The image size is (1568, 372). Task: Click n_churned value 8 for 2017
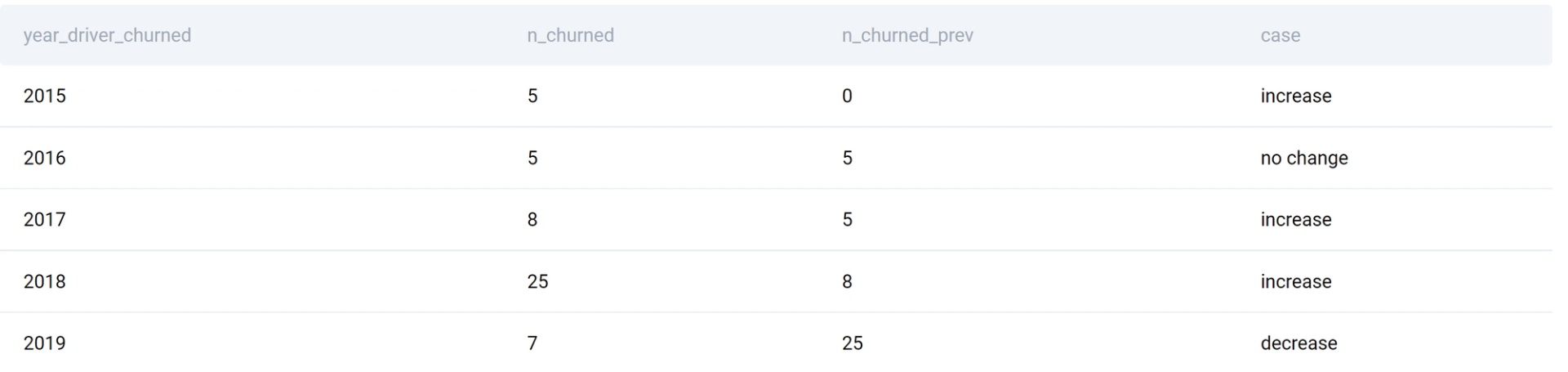532,219
